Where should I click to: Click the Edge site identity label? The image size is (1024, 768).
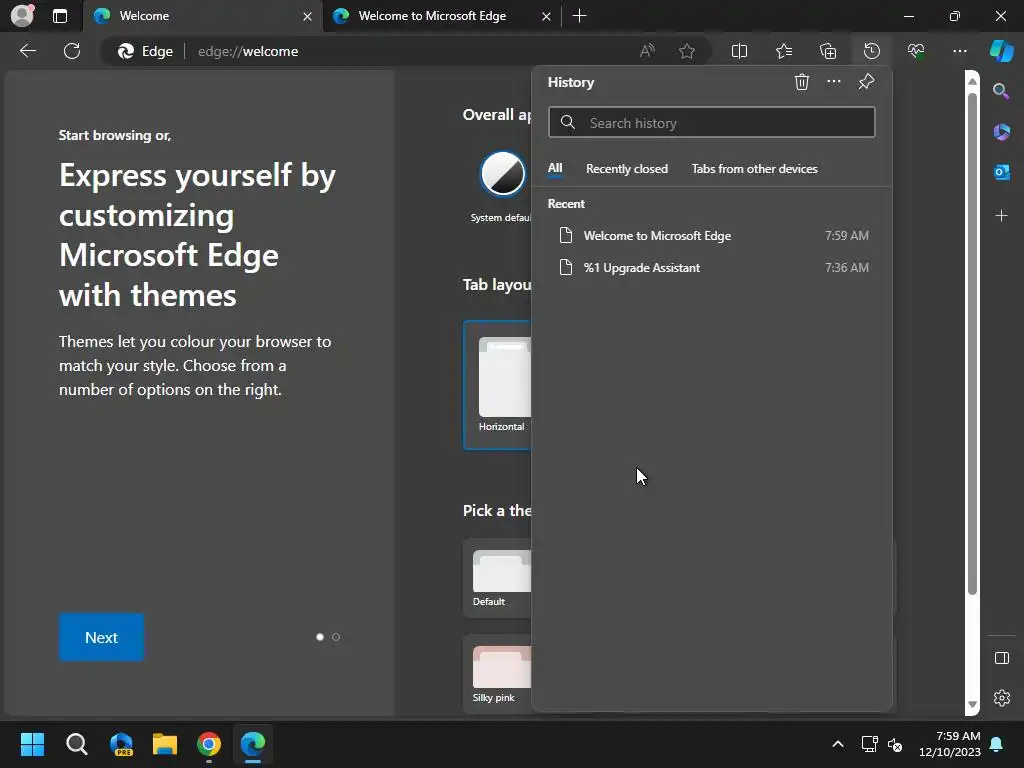pos(145,51)
